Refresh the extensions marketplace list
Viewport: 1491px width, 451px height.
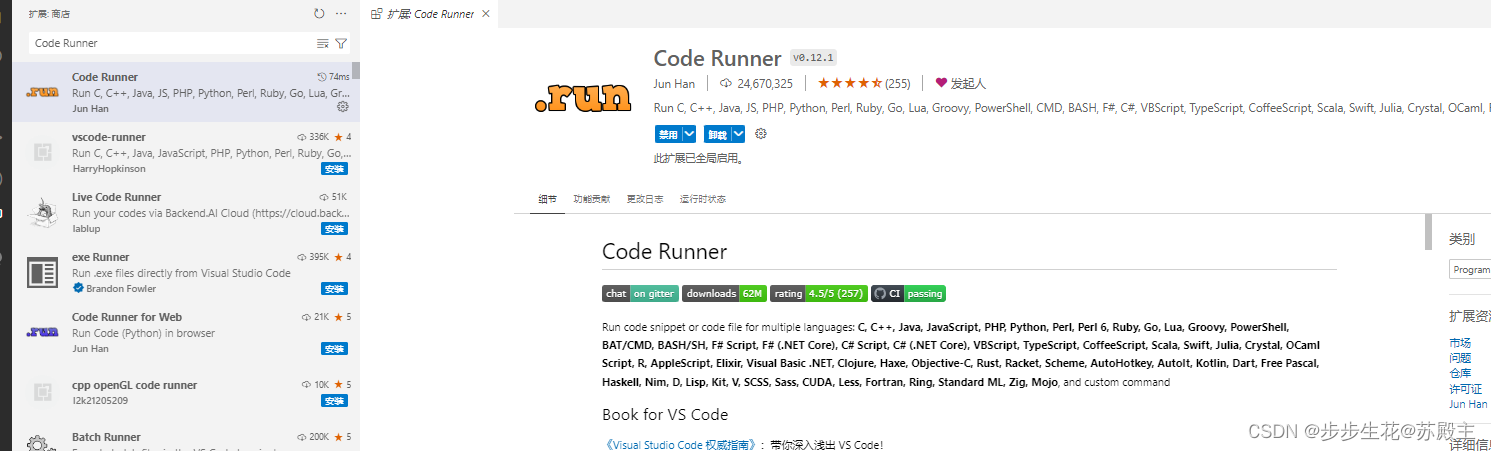tap(319, 14)
